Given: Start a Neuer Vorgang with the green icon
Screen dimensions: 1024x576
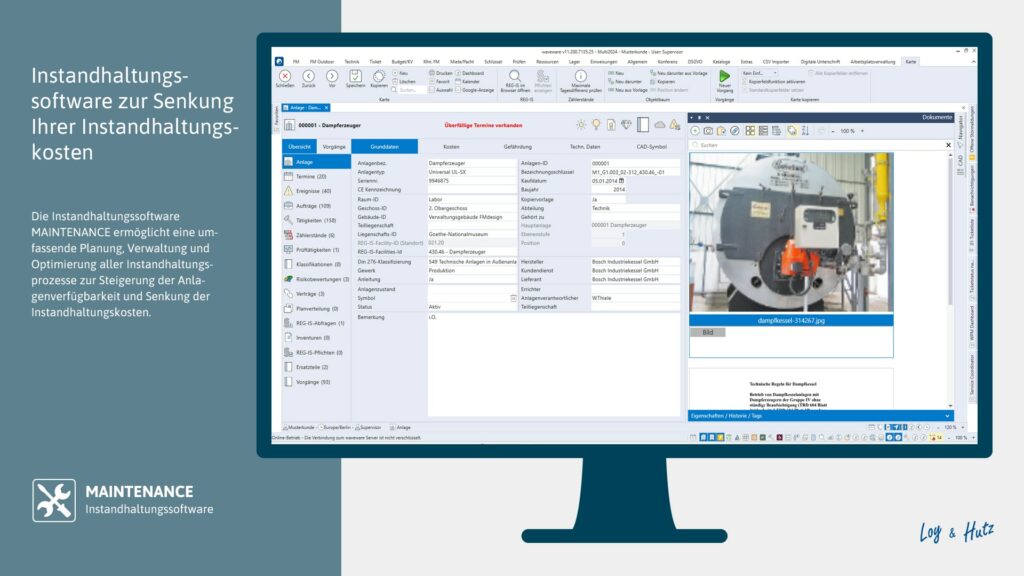Looking at the screenshot, I should 724,74.
